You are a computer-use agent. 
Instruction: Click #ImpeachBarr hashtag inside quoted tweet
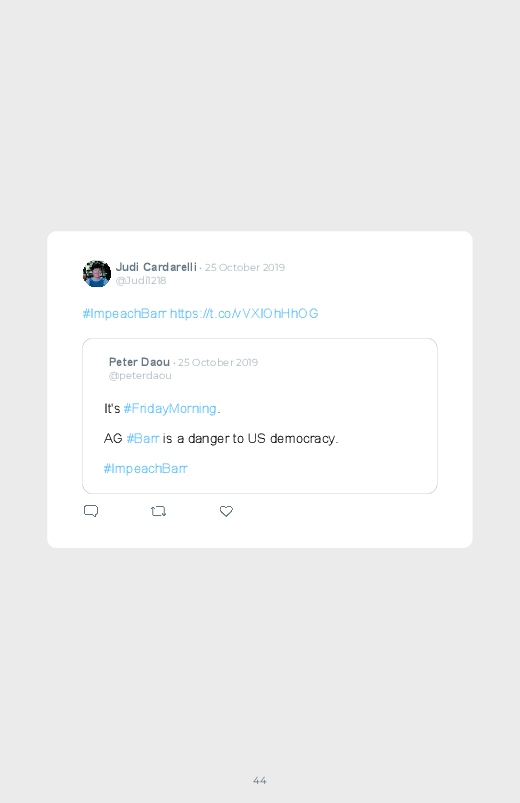145,469
